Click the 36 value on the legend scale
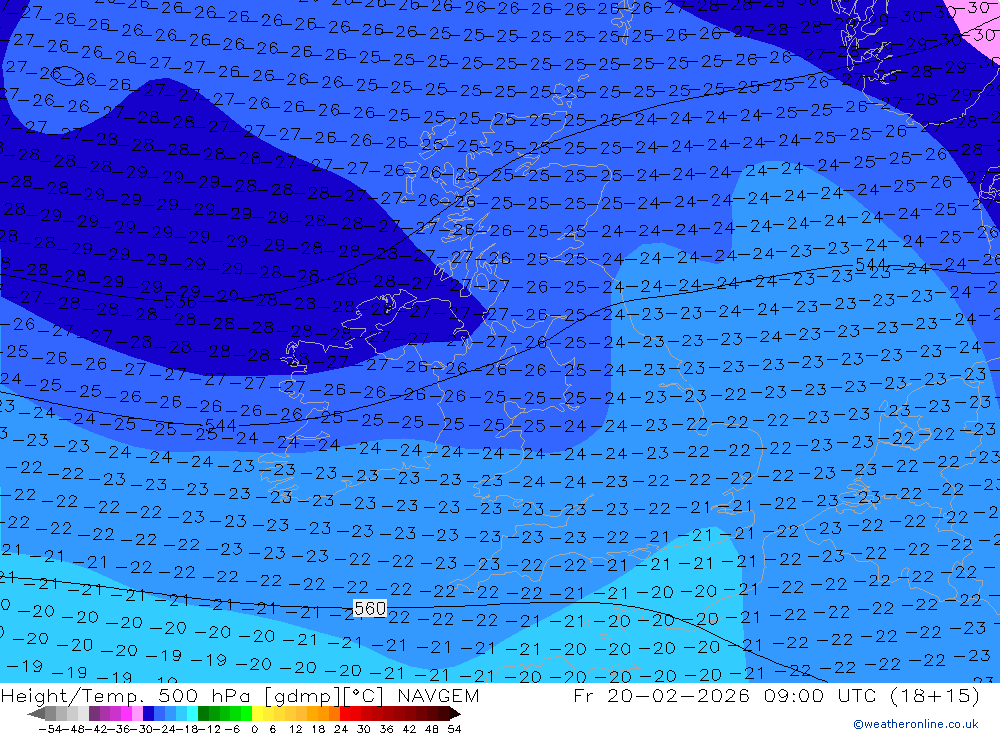Screen dimensions: 1000x733 386,729
